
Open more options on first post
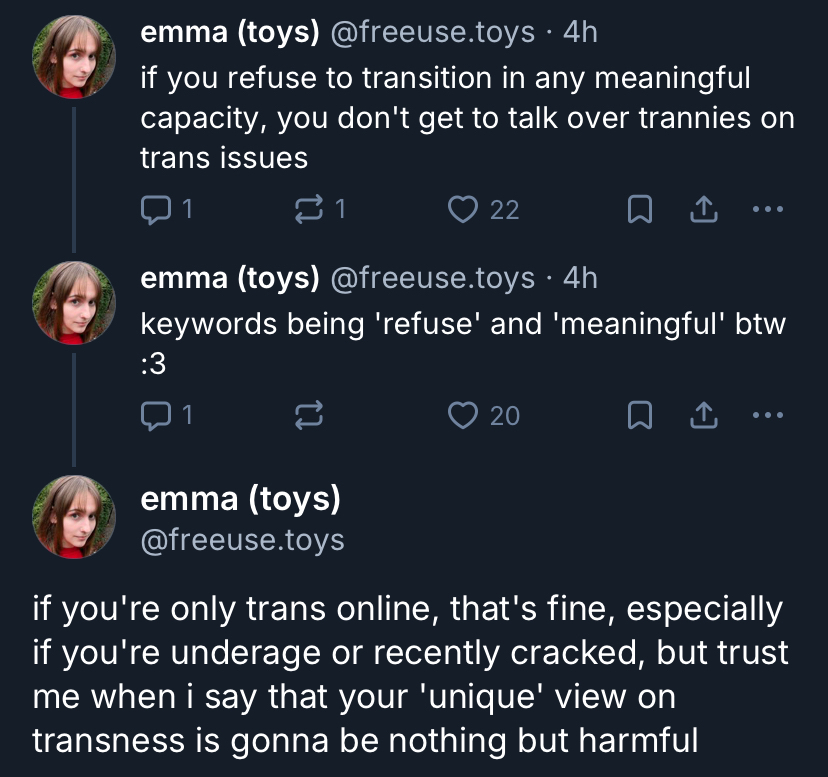[x=768, y=209]
